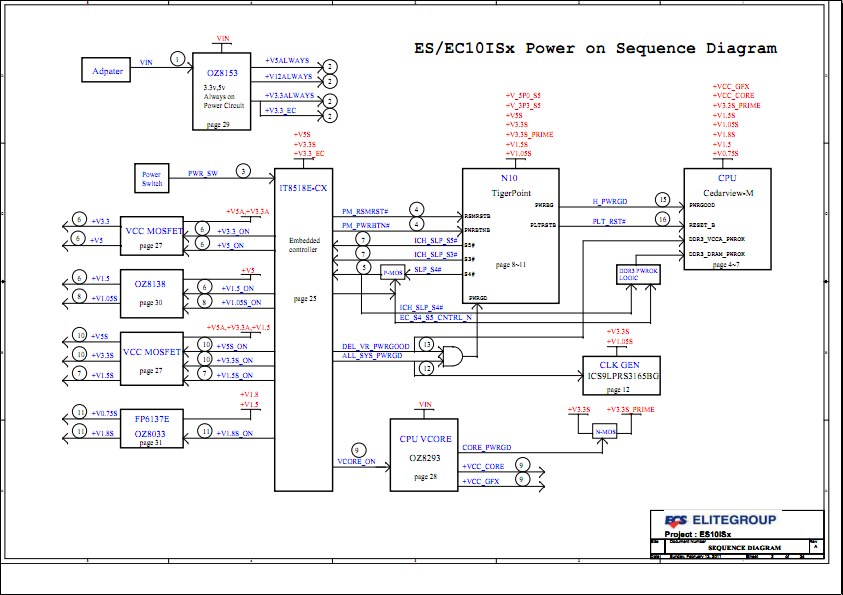
Task: Click sequence circle 1 near VIN
Action: (x=177, y=59)
